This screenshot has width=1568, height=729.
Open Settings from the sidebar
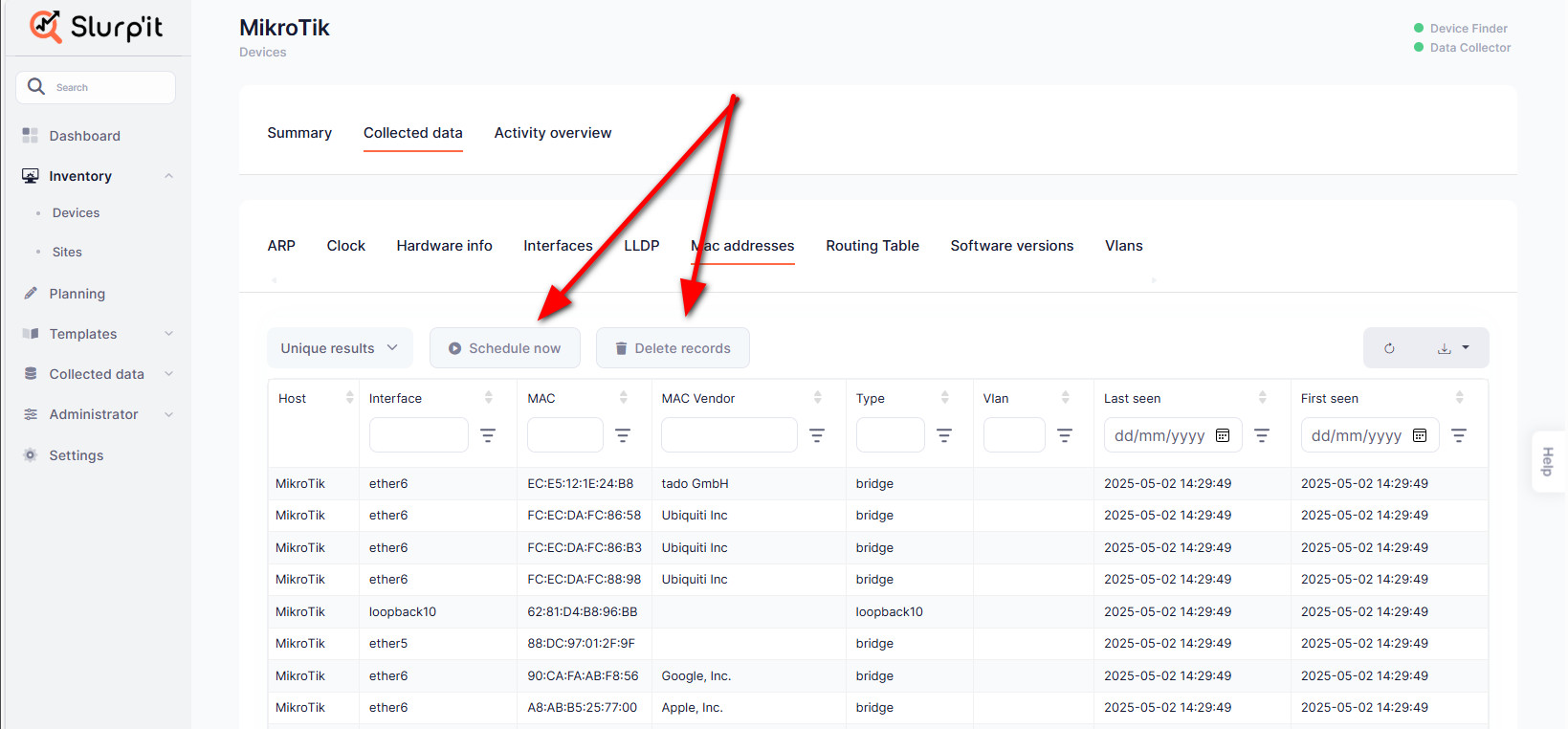[x=76, y=455]
